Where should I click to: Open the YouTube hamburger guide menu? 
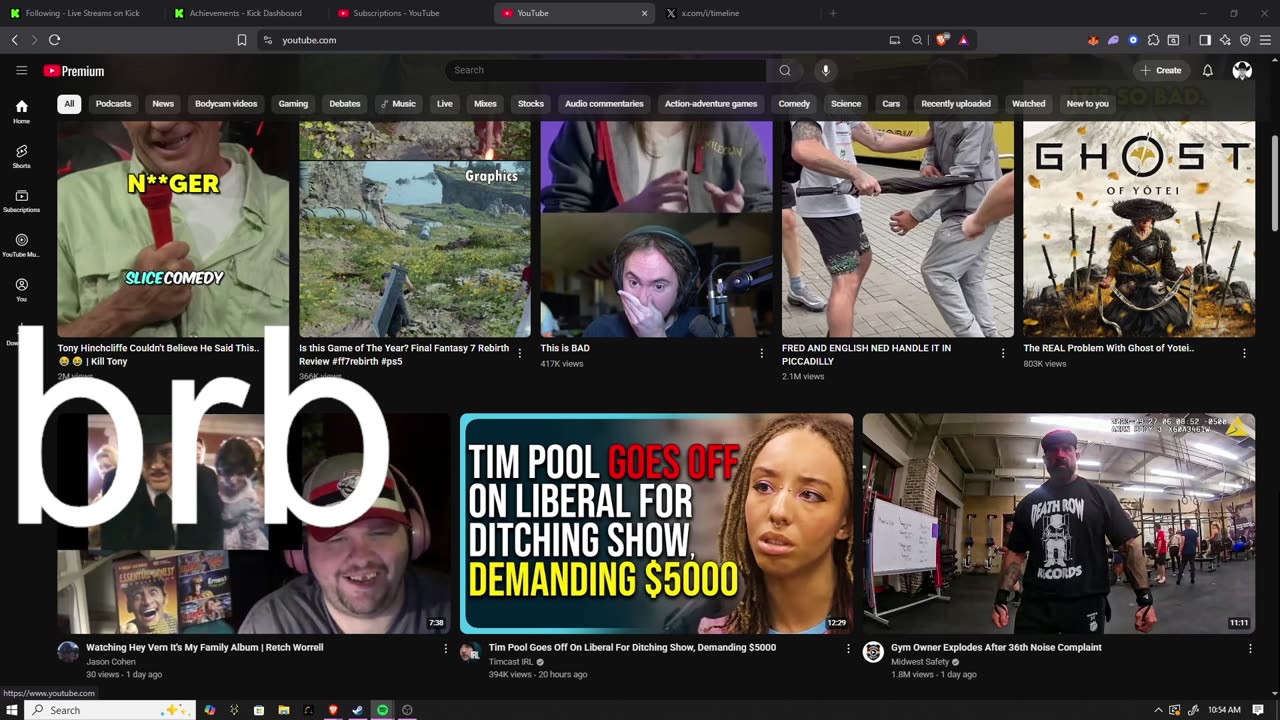click(21, 70)
